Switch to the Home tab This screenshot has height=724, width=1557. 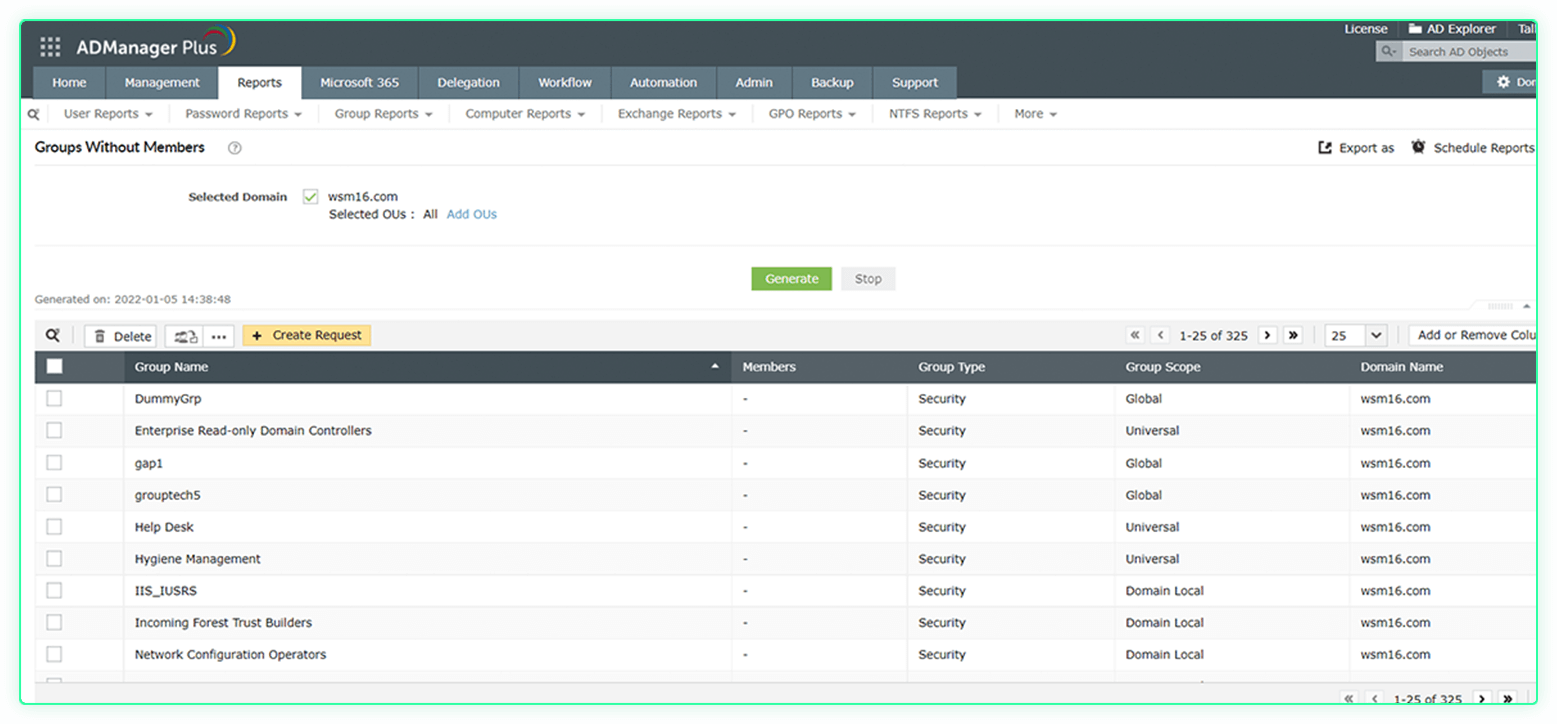(69, 83)
